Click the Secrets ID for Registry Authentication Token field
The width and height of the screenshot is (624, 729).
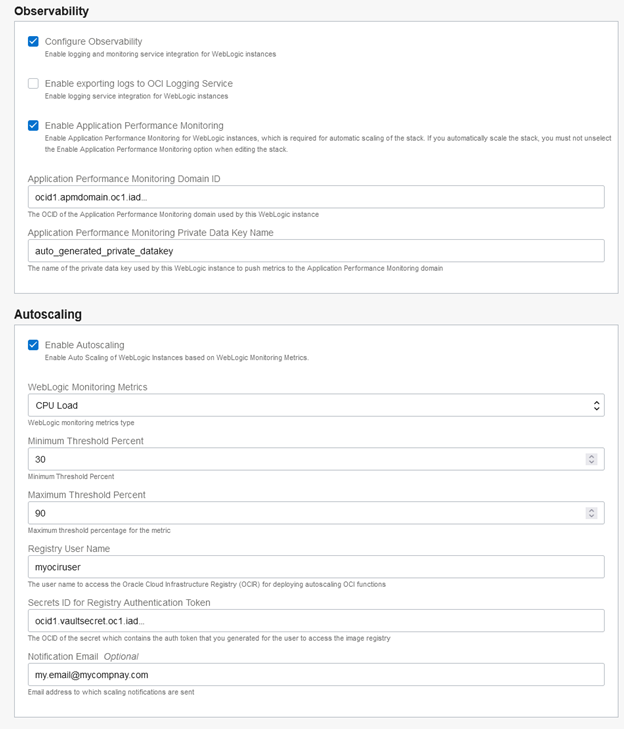(x=316, y=621)
